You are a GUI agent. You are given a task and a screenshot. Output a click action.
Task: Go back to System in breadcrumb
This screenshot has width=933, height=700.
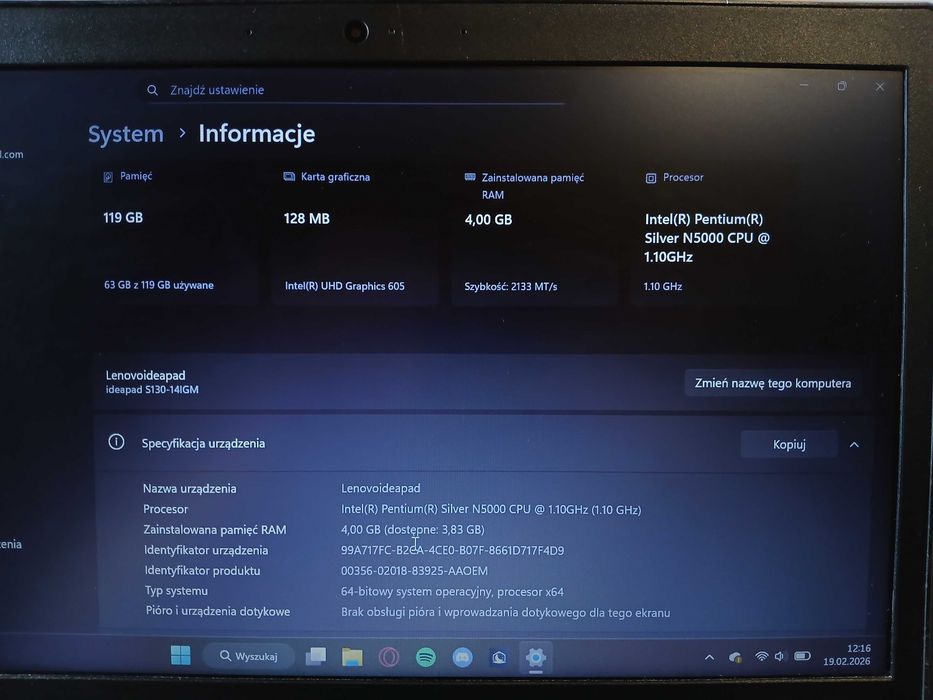point(126,134)
